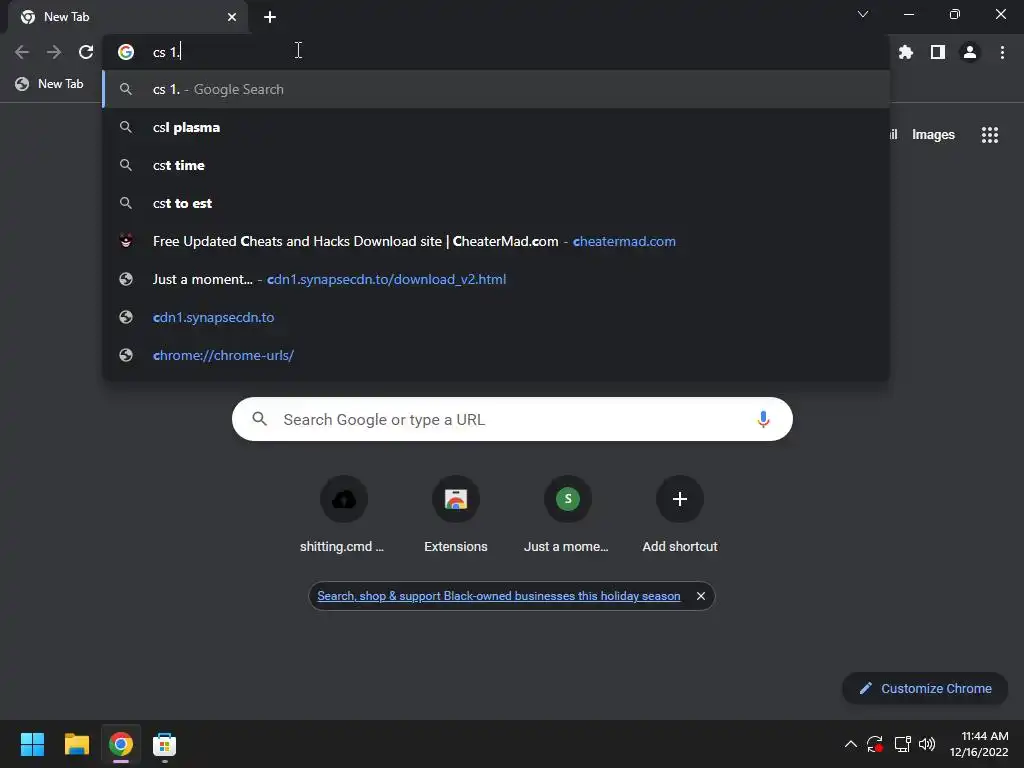Image resolution: width=1024 pixels, height=768 pixels.
Task: Switch to the New Tab browser tab
Action: tap(128, 17)
